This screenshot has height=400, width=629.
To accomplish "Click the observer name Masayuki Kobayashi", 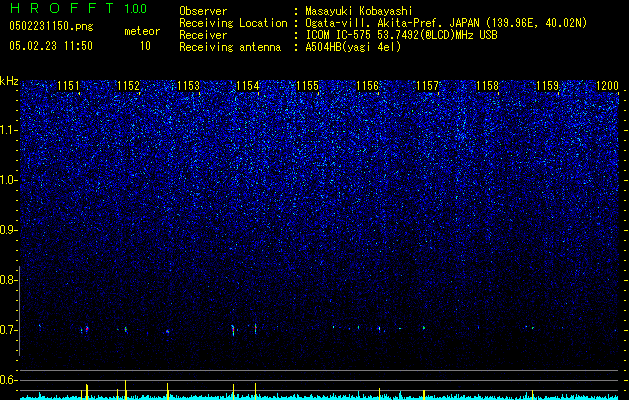I will click(x=359, y=11).
